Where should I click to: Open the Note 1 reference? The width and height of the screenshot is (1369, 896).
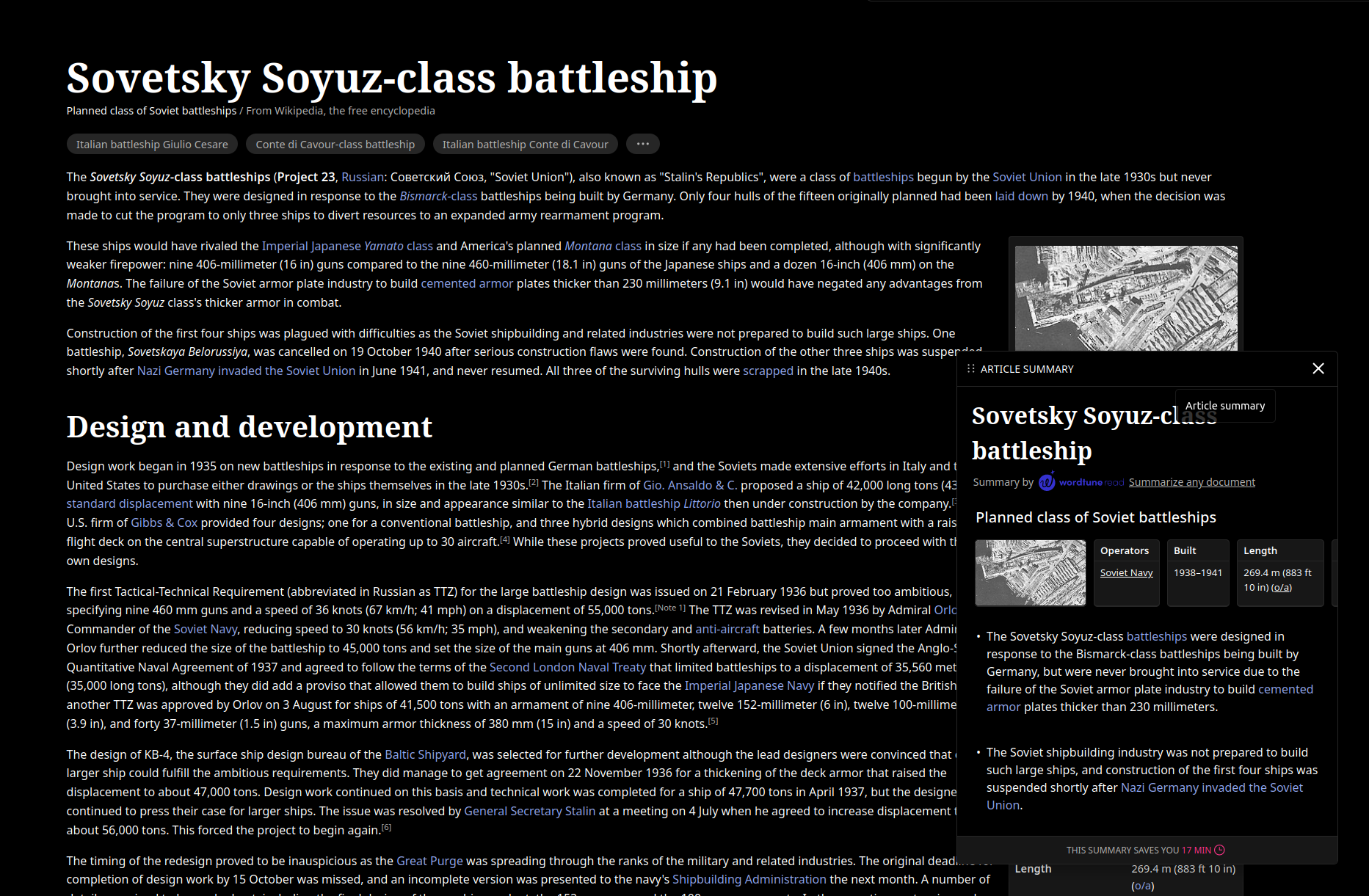(669, 608)
